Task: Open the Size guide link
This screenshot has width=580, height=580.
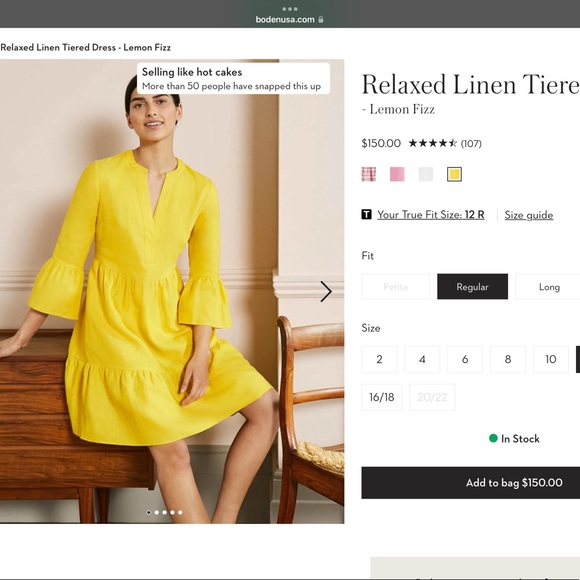Action: [529, 215]
